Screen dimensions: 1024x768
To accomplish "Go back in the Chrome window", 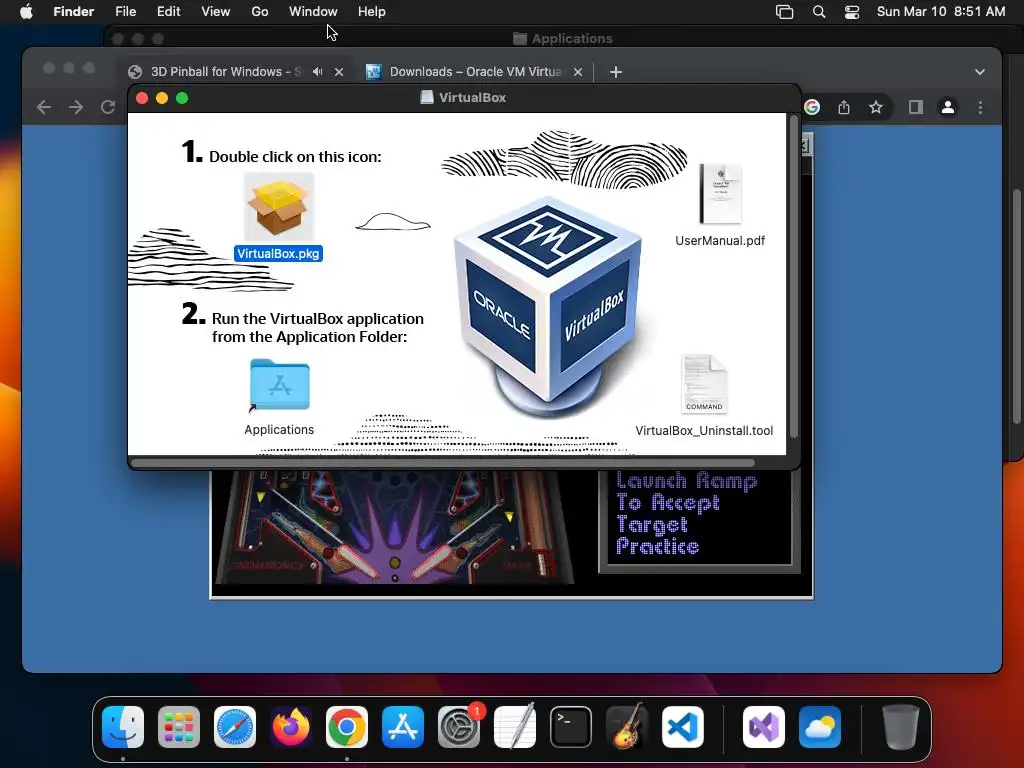I will pyautogui.click(x=44, y=107).
